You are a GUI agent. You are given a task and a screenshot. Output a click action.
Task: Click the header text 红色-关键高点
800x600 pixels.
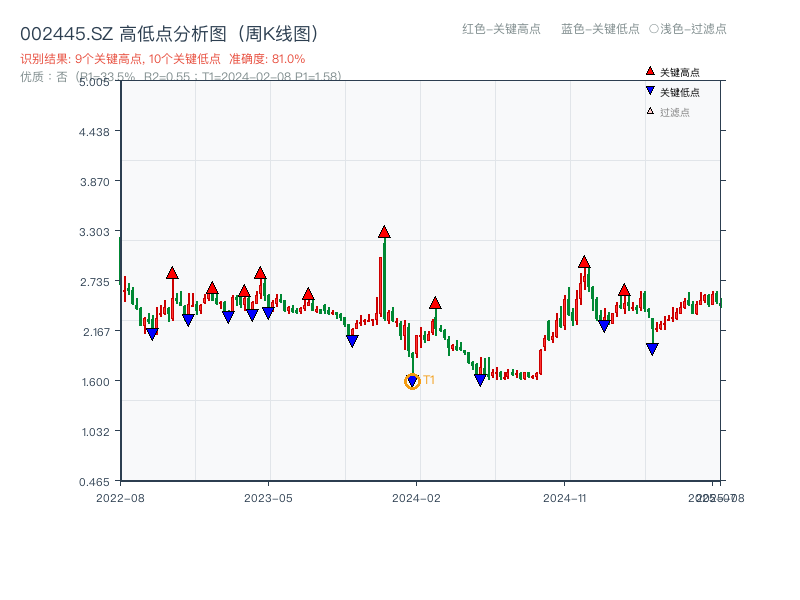coord(501,29)
